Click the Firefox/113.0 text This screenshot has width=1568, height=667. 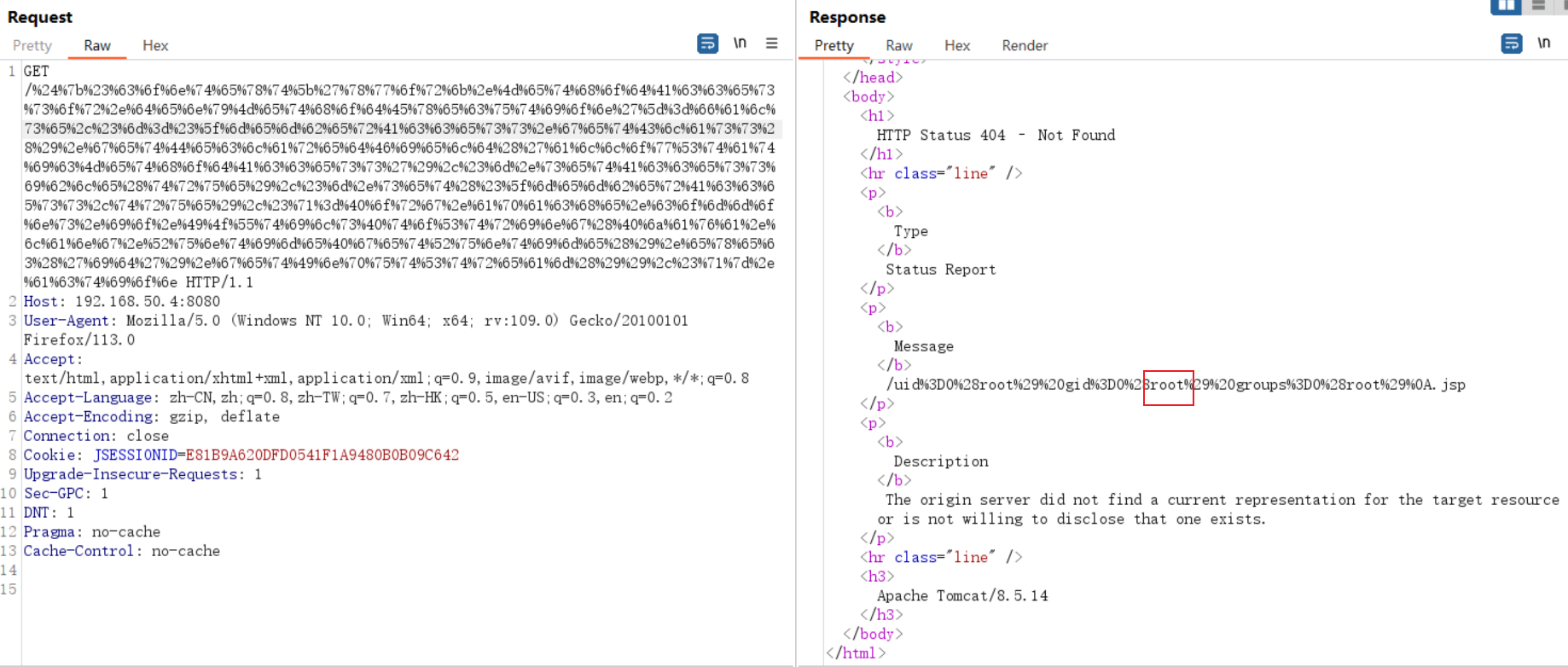click(x=79, y=339)
